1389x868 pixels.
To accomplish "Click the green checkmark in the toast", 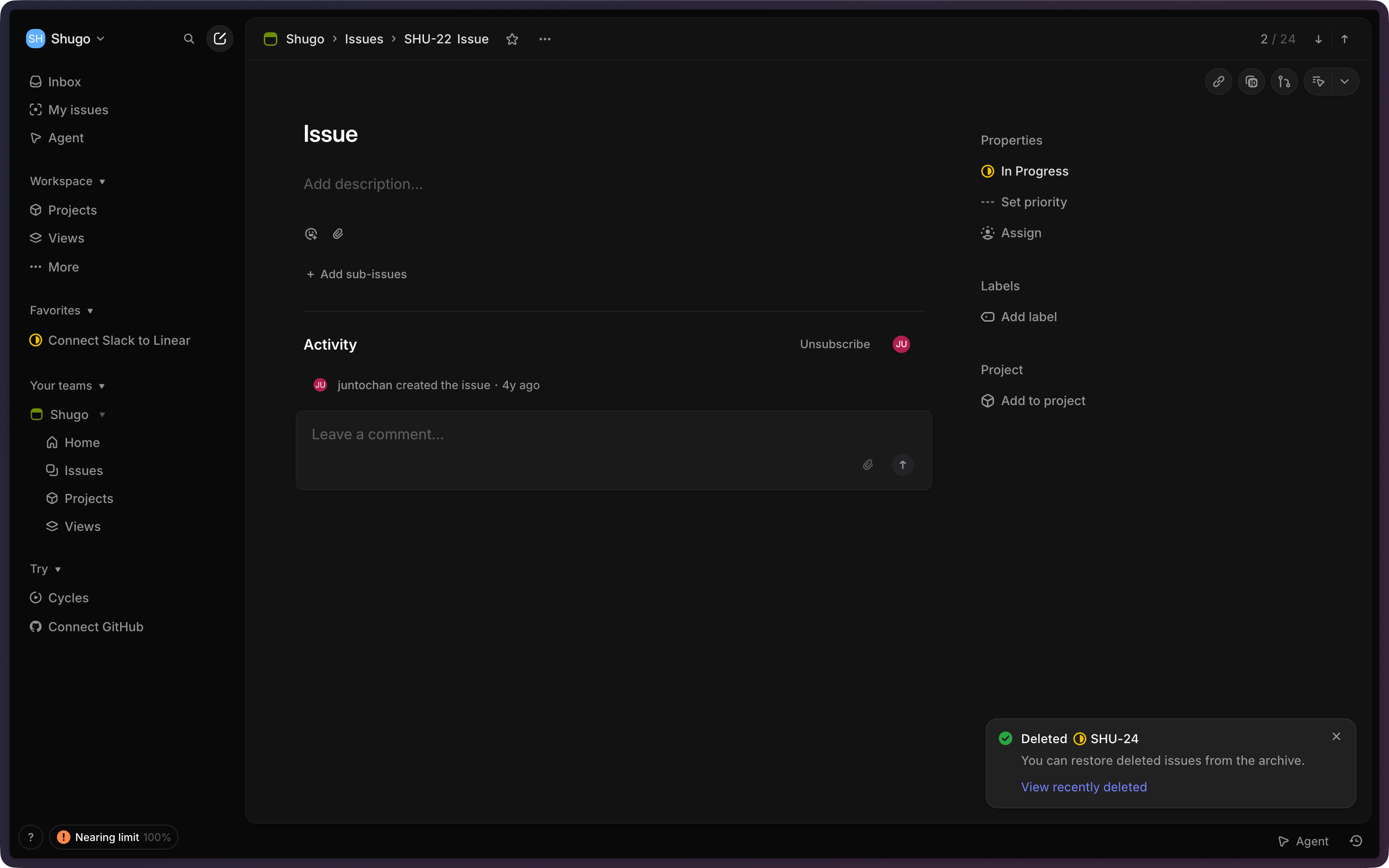I will (1006, 738).
